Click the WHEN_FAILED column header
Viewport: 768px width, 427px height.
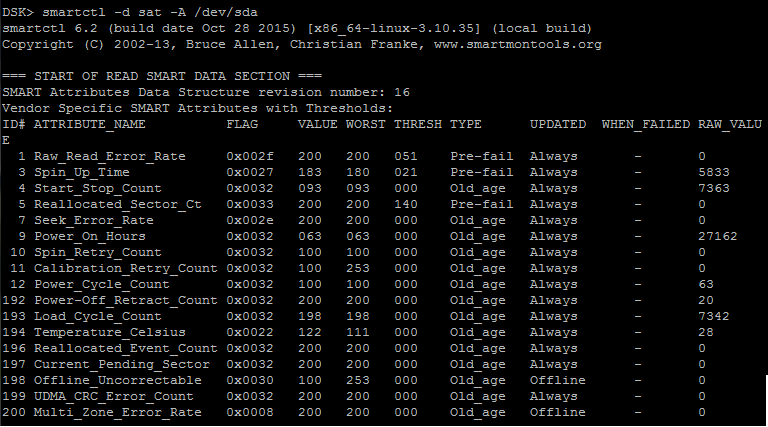pos(645,124)
